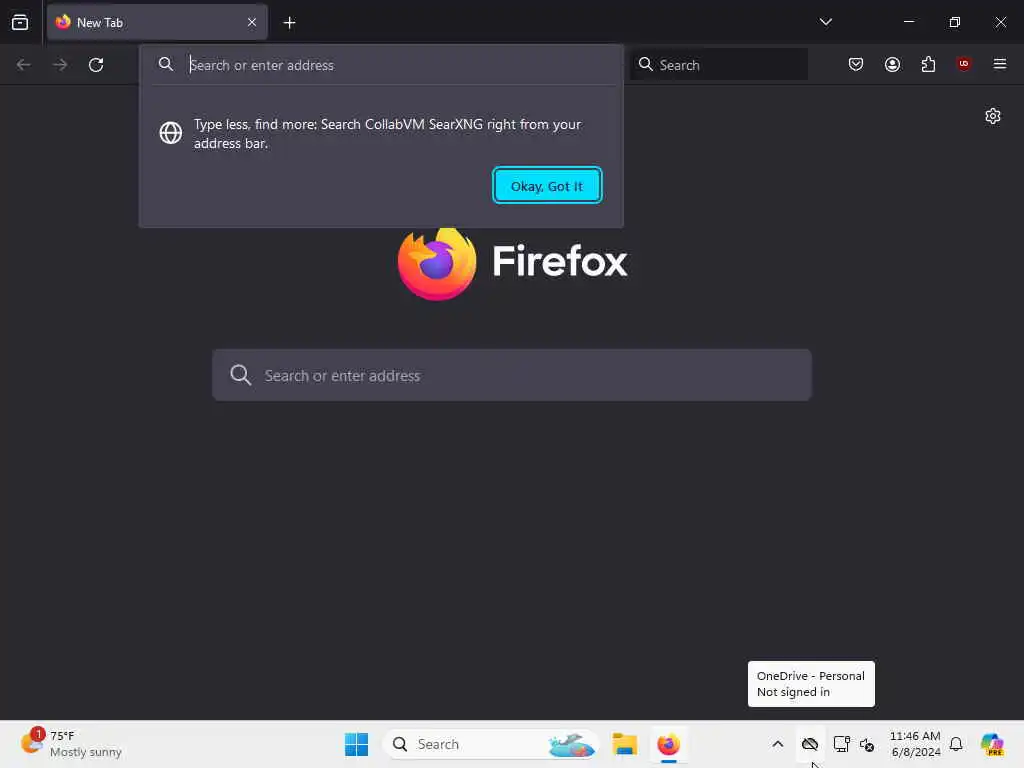1024x768 pixels.
Task: Close the New Tab tab
Action: click(x=252, y=22)
